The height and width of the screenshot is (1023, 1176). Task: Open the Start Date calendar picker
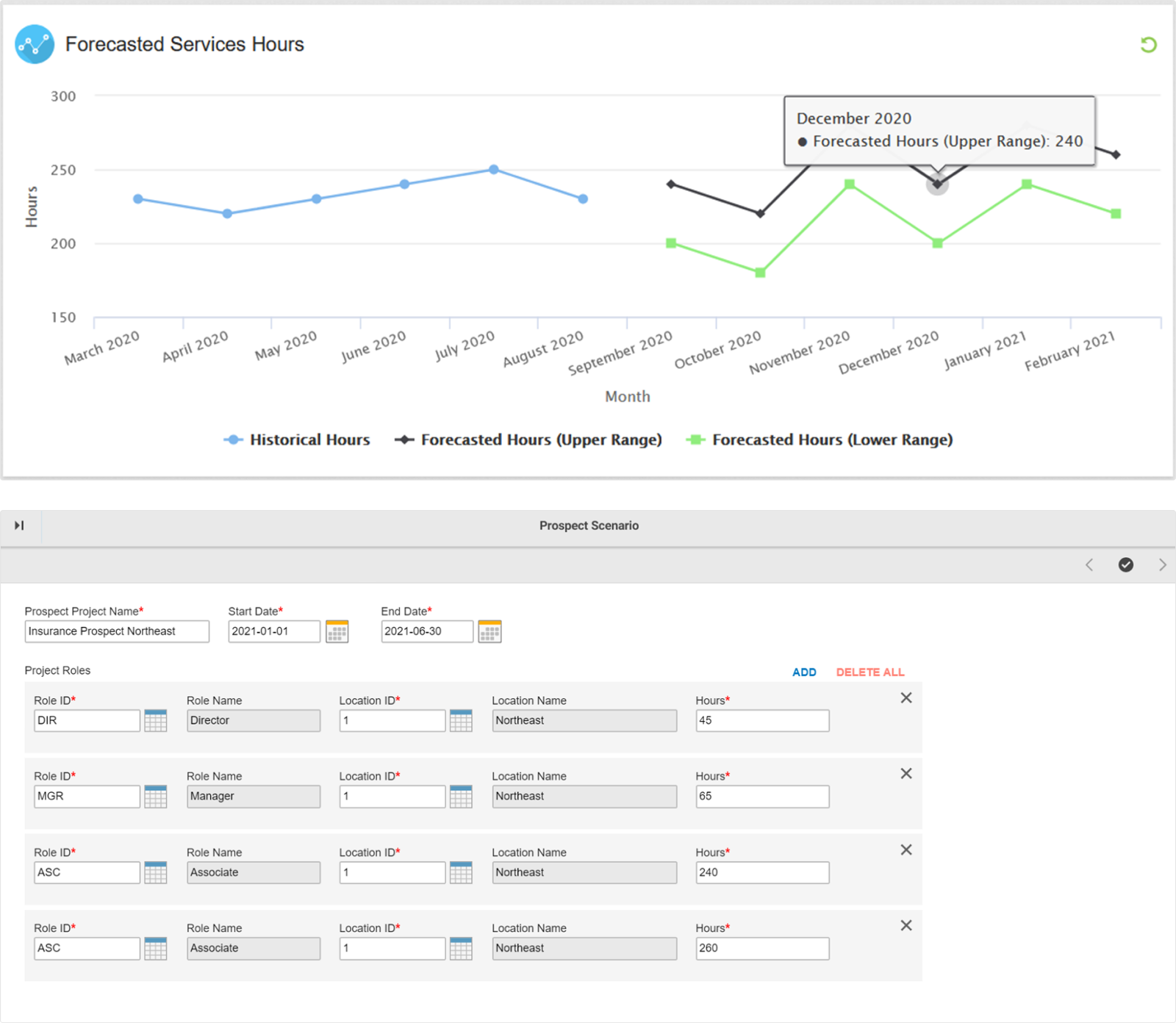(x=337, y=631)
